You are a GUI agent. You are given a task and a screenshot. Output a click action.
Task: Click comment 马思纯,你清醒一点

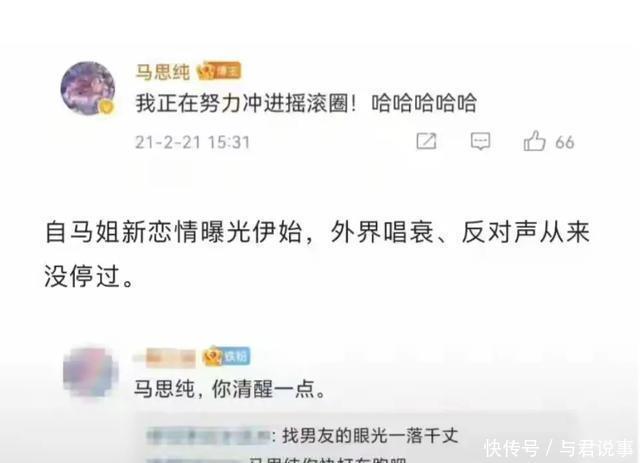[231, 388]
